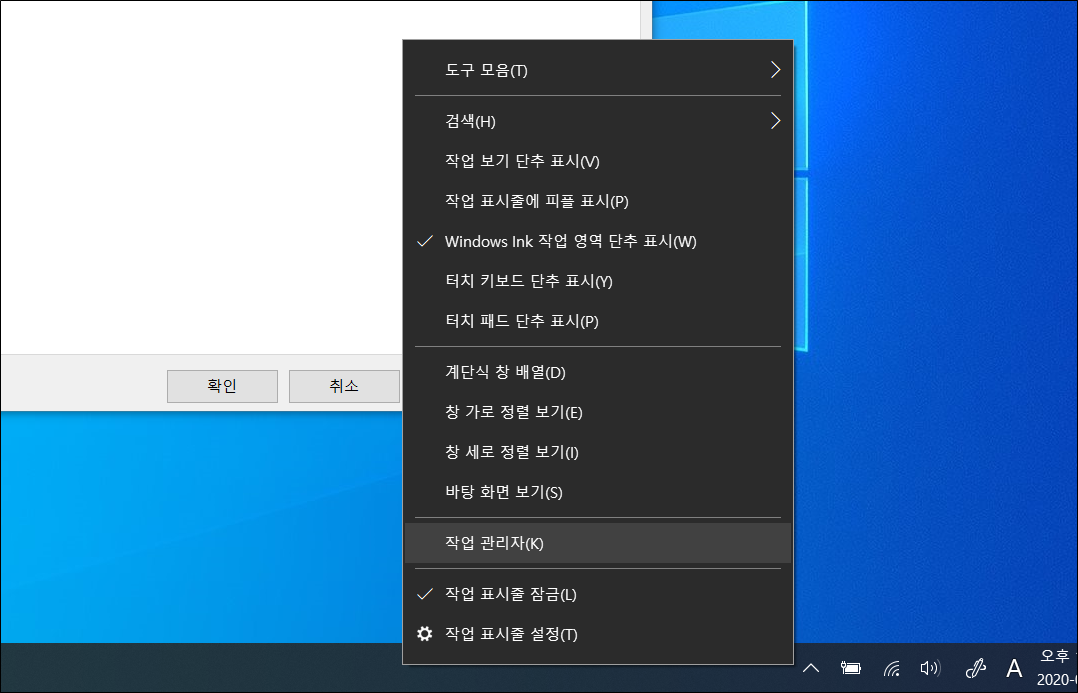Viewport: 1078px width, 693px height.
Task: Toggle Windows Ink 작업 영역 단추 표시
Action: [x=570, y=241]
